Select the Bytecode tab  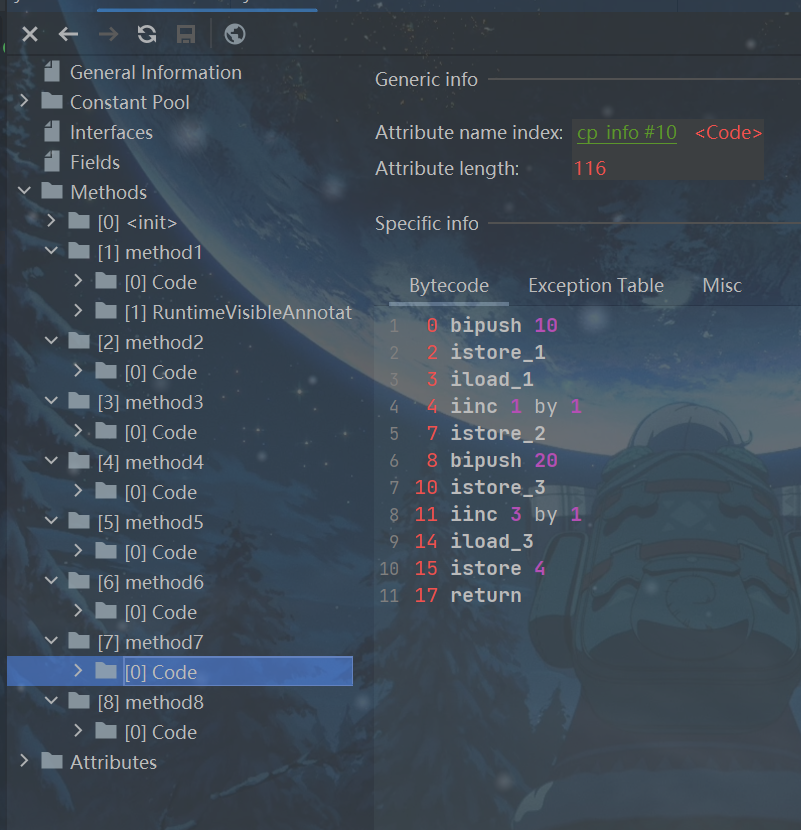[x=449, y=285]
